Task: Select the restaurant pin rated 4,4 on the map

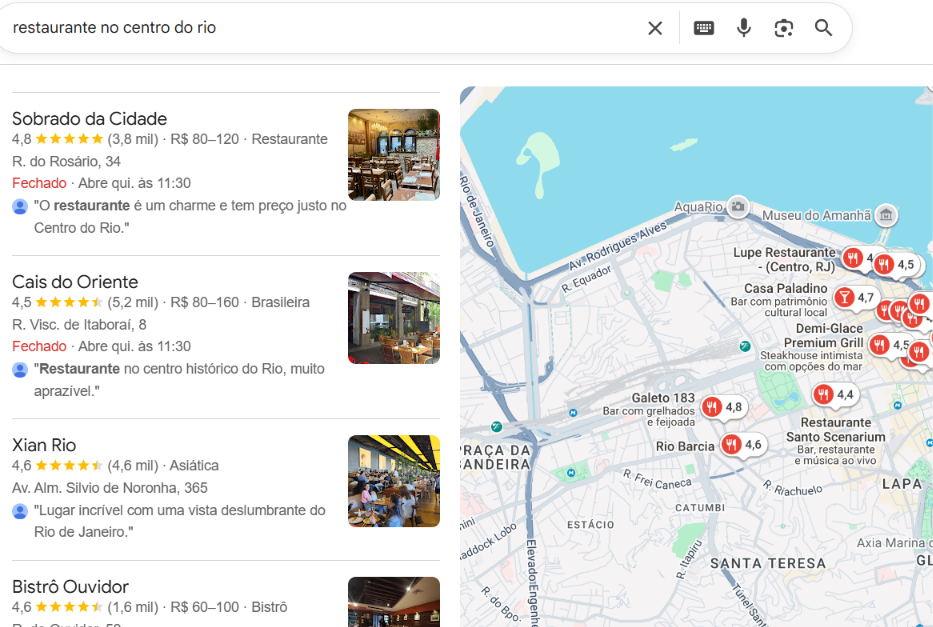Action: [834, 394]
